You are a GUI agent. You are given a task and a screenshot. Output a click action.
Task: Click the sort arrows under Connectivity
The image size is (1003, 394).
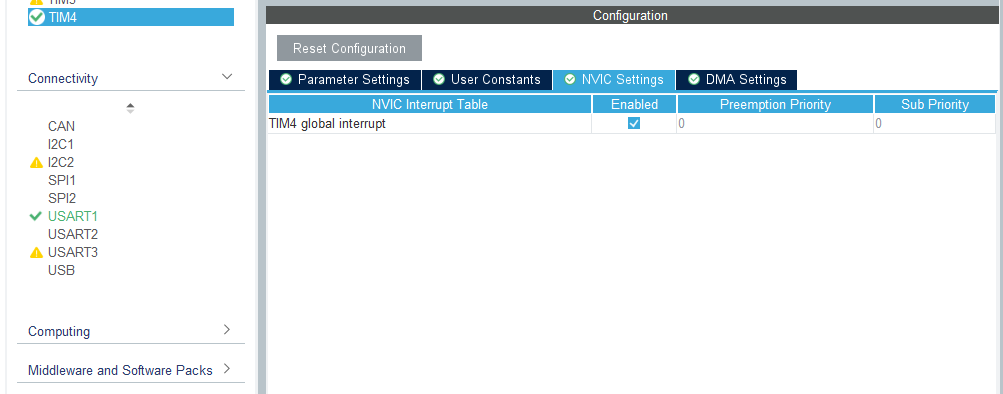point(130,108)
